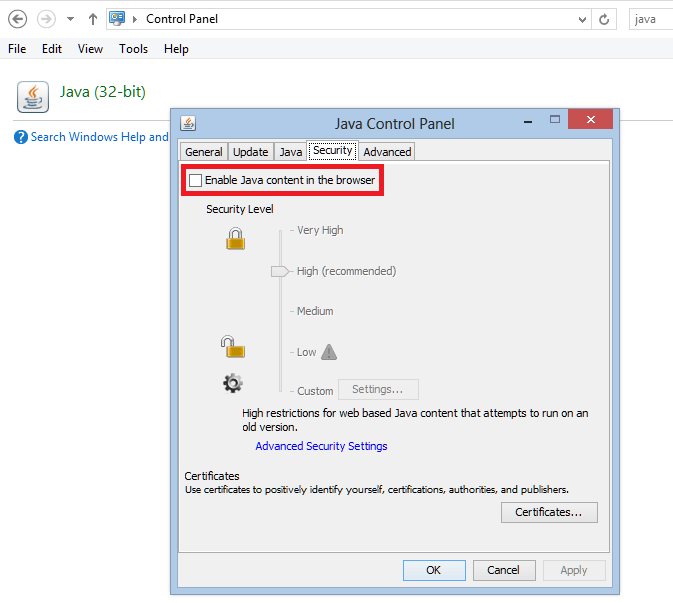Image resolution: width=673 pixels, height=603 pixels.
Task: Click the Control Panel address bar icon
Action: (117, 19)
